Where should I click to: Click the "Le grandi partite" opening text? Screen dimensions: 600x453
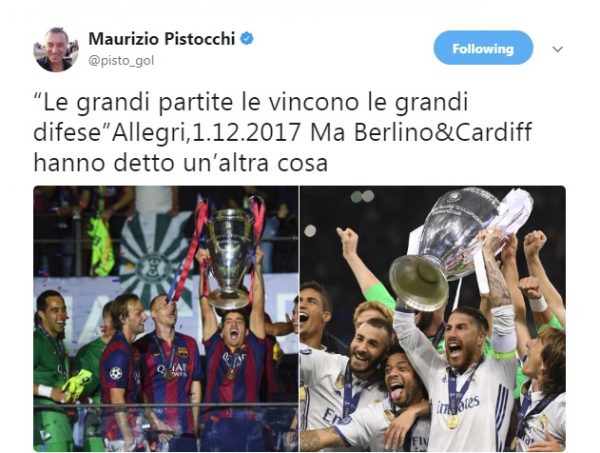click(134, 102)
